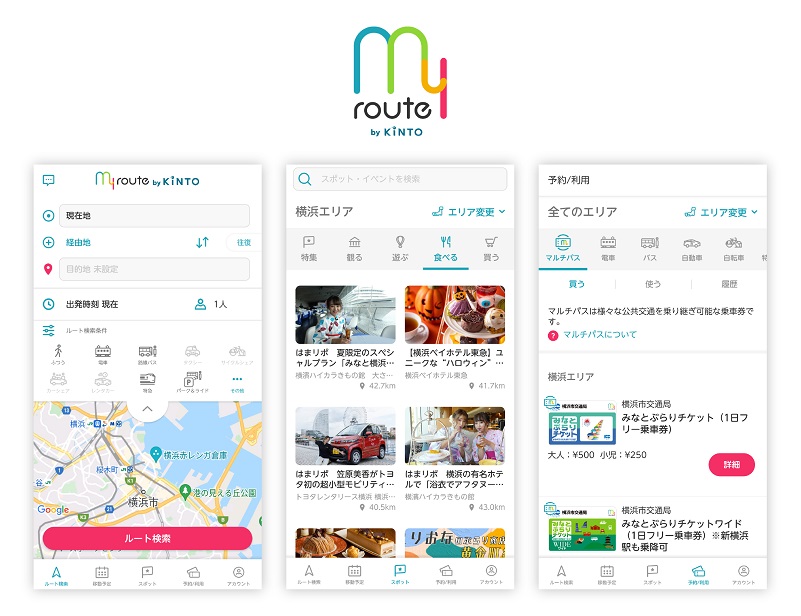Click the スポット・イベントを検索 search field

(x=400, y=179)
